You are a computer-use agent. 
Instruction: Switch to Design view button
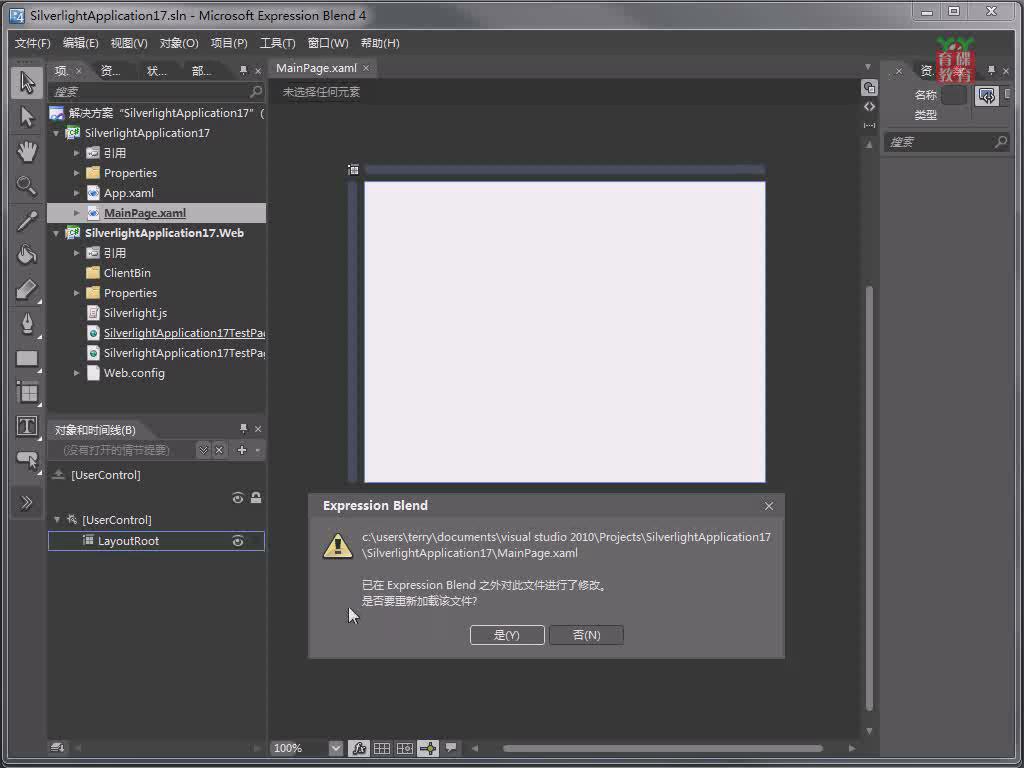[x=869, y=88]
